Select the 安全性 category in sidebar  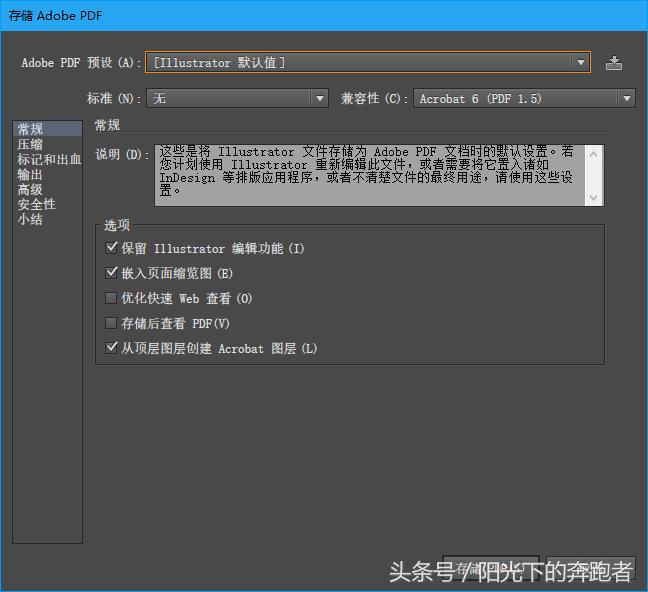point(48,204)
